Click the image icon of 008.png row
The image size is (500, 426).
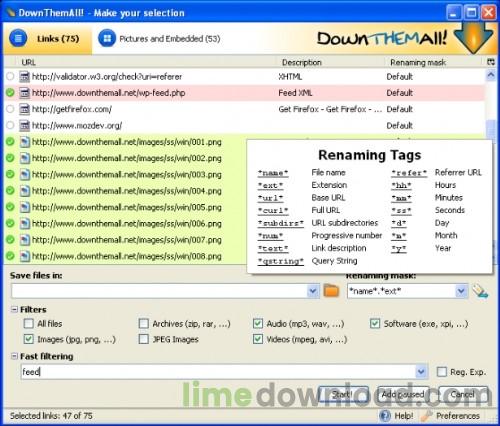pyautogui.click(x=24, y=256)
